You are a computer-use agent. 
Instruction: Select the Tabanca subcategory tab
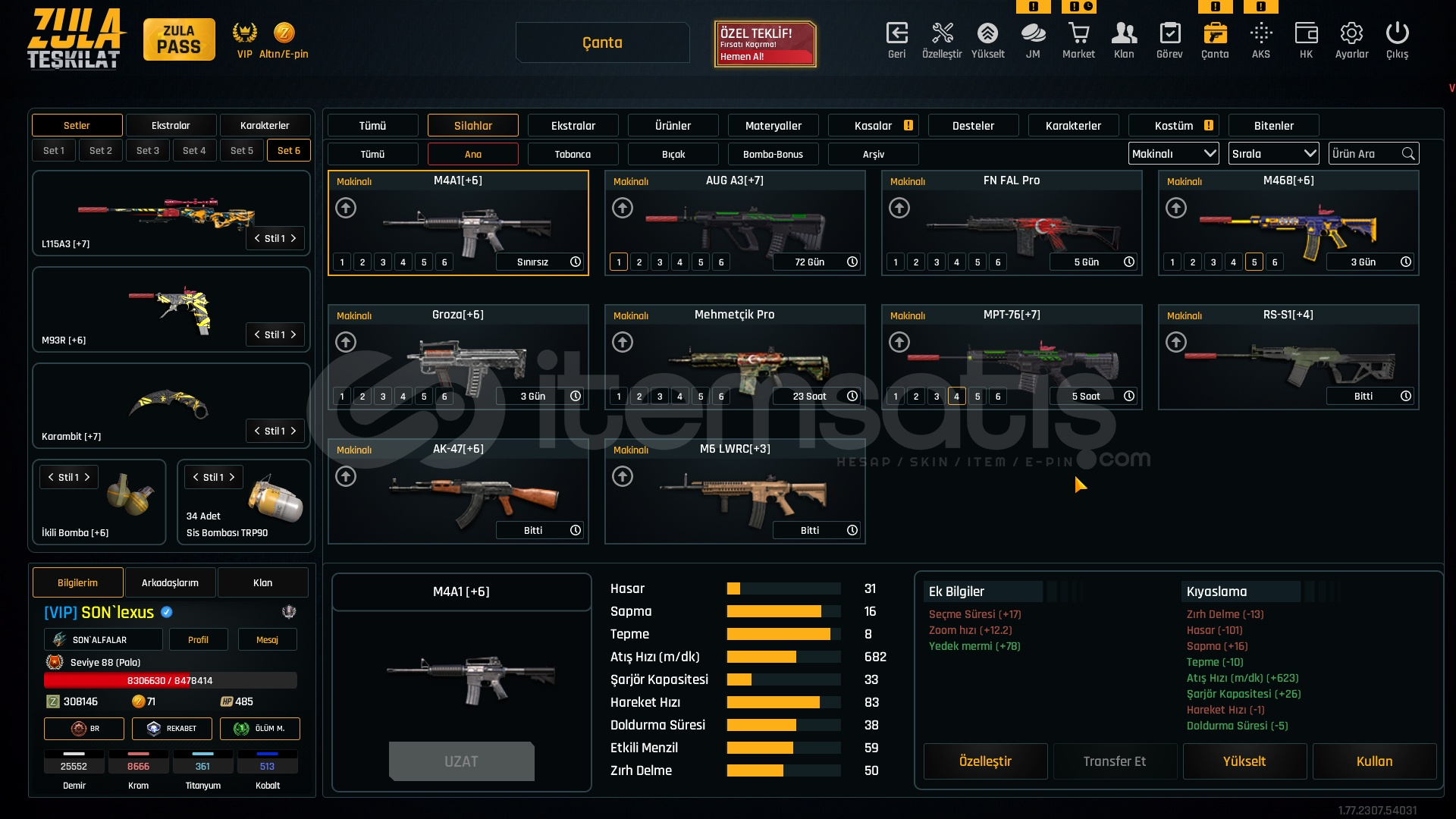click(573, 154)
